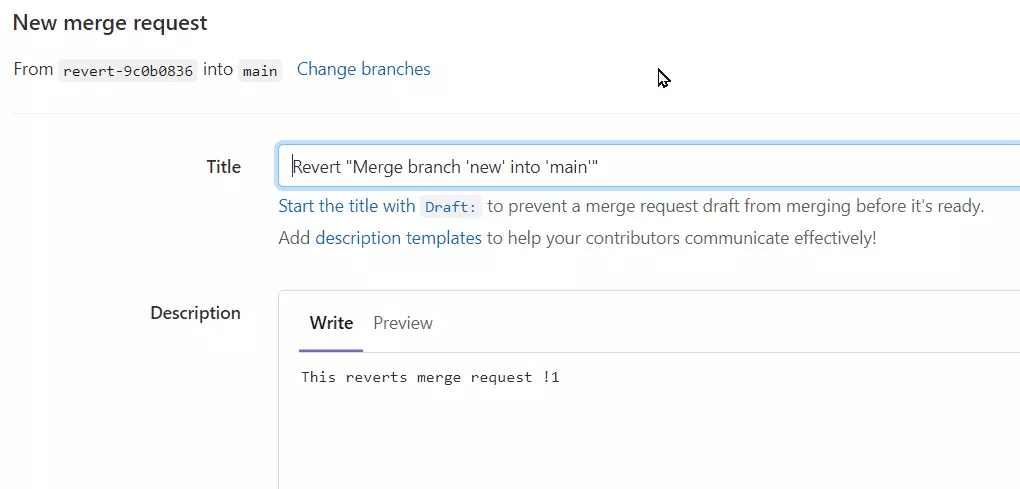This screenshot has height=489, width=1020.
Task: Click the word 'into' between branch names
Action: click(x=218, y=70)
